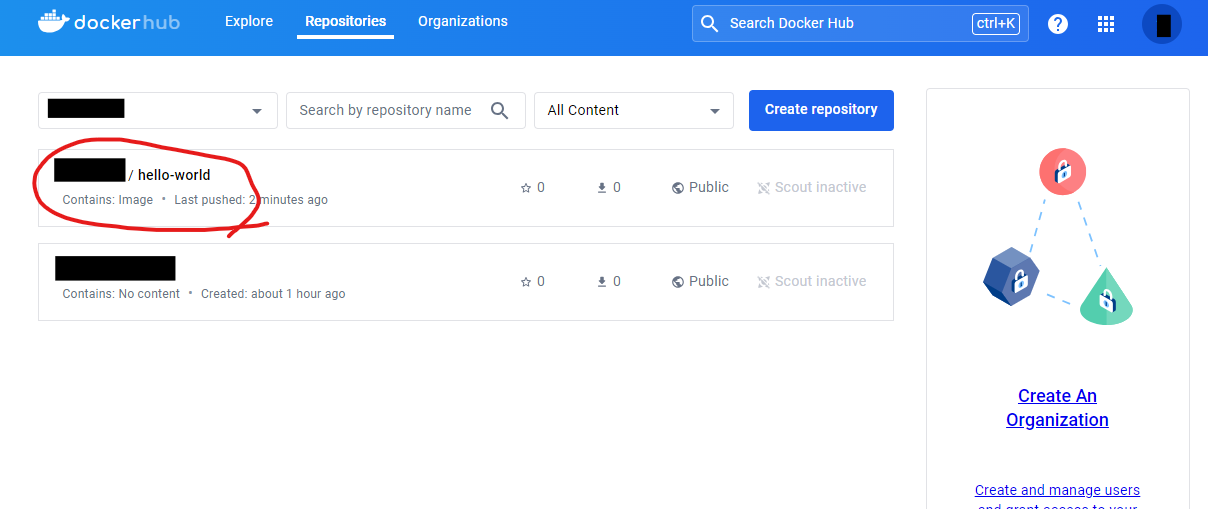Click the Create repository button
This screenshot has height=509, width=1208.
click(x=821, y=110)
